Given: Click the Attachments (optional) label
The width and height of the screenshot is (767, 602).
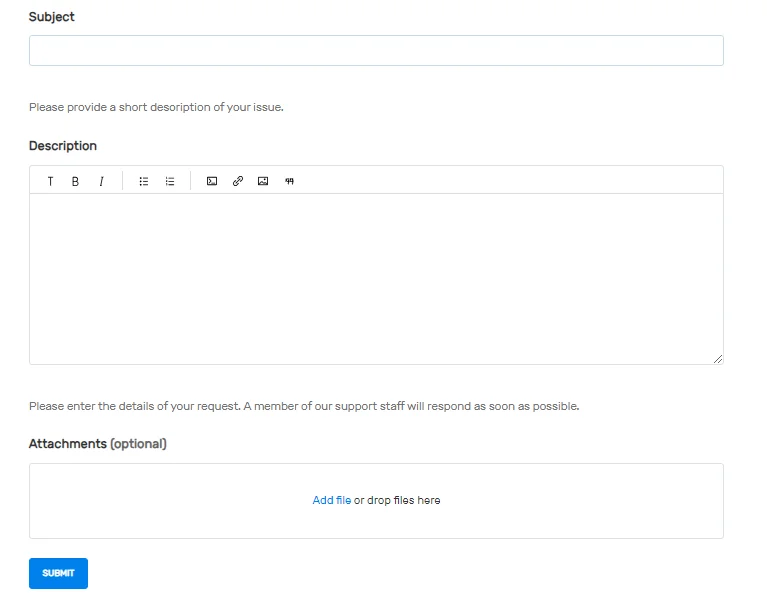Looking at the screenshot, I should point(98,444).
